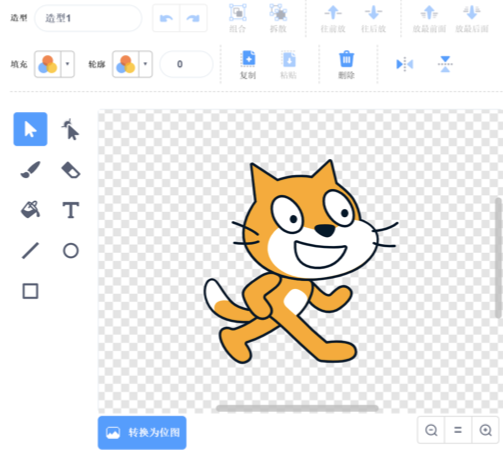The width and height of the screenshot is (503, 454).
Task: Click the Redo arrow button
Action: 193,18
